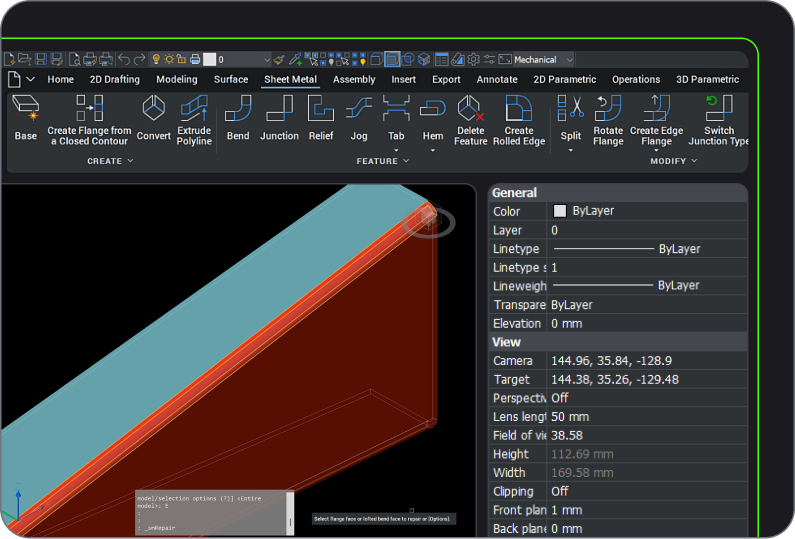Screen dimensions: 795x539
Task: Toggle the layer lock padlock icon
Action: coord(181,59)
